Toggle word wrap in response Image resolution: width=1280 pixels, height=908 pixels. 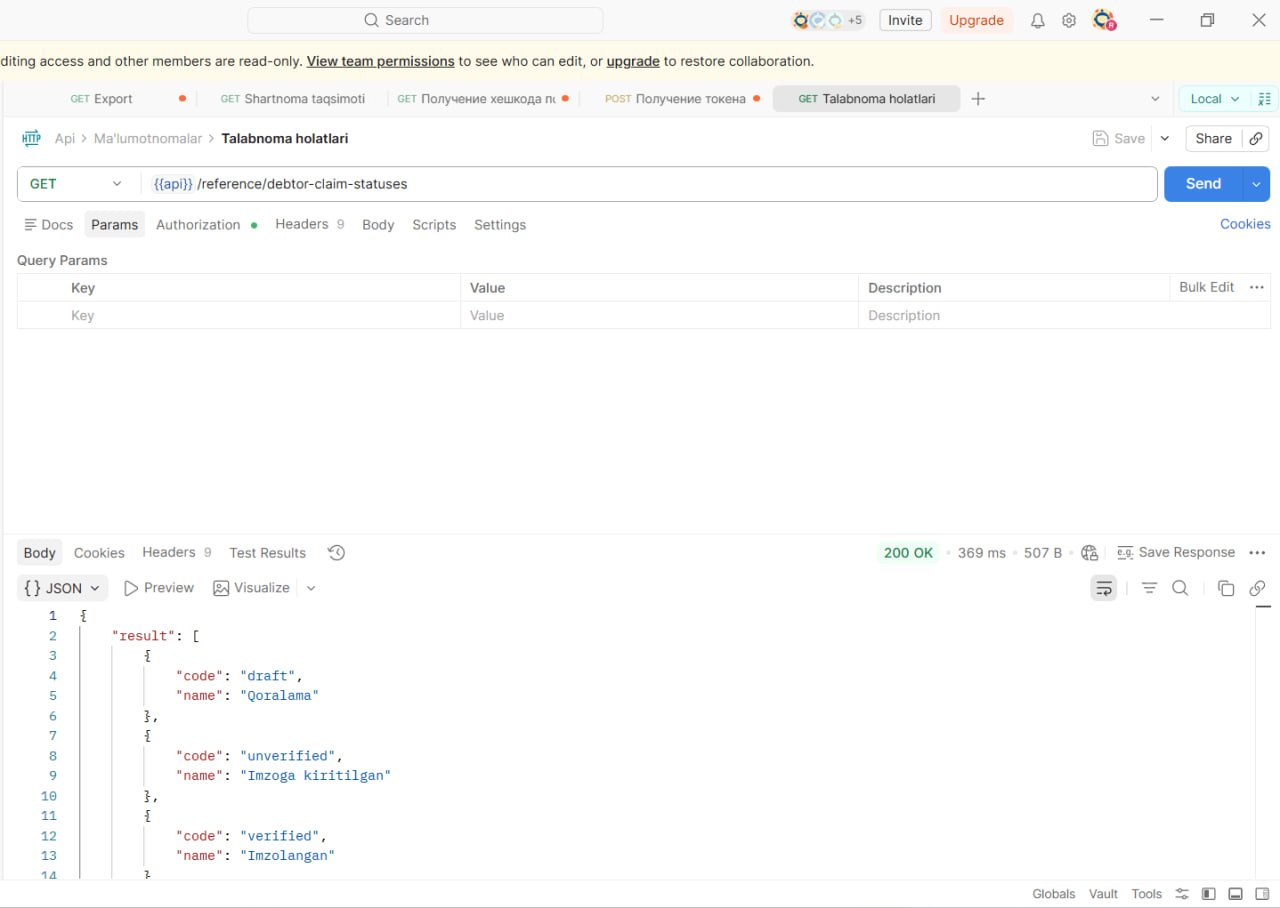click(1103, 588)
